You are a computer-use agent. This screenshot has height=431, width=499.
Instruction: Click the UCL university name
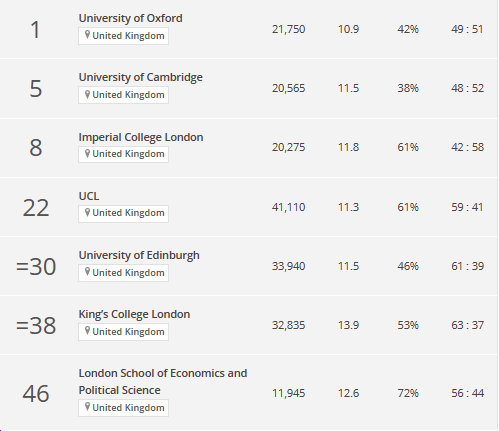pos(89,196)
